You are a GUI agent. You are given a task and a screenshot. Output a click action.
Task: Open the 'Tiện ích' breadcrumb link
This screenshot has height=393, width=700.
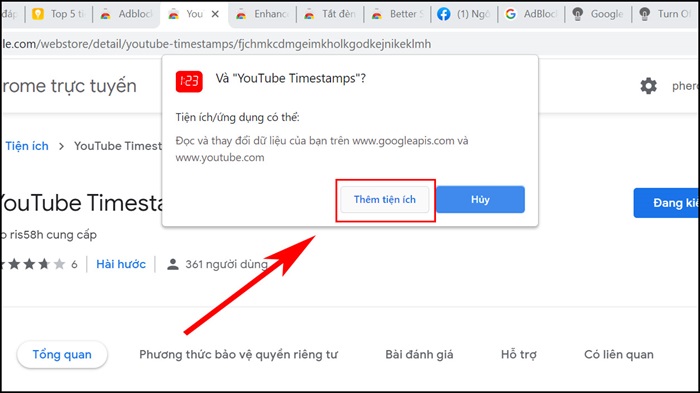pyautogui.click(x=27, y=146)
